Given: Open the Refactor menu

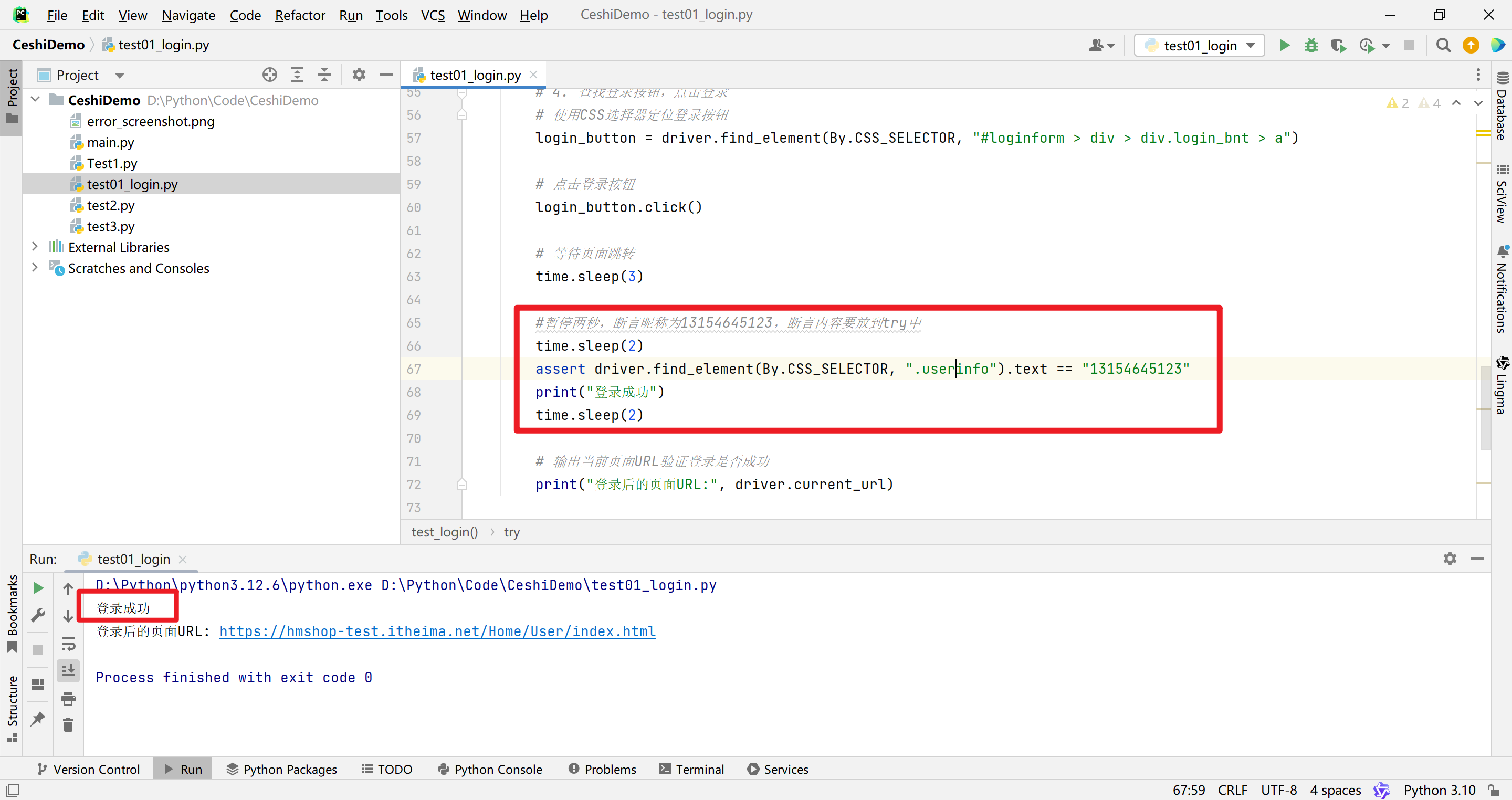Looking at the screenshot, I should pyautogui.click(x=299, y=15).
